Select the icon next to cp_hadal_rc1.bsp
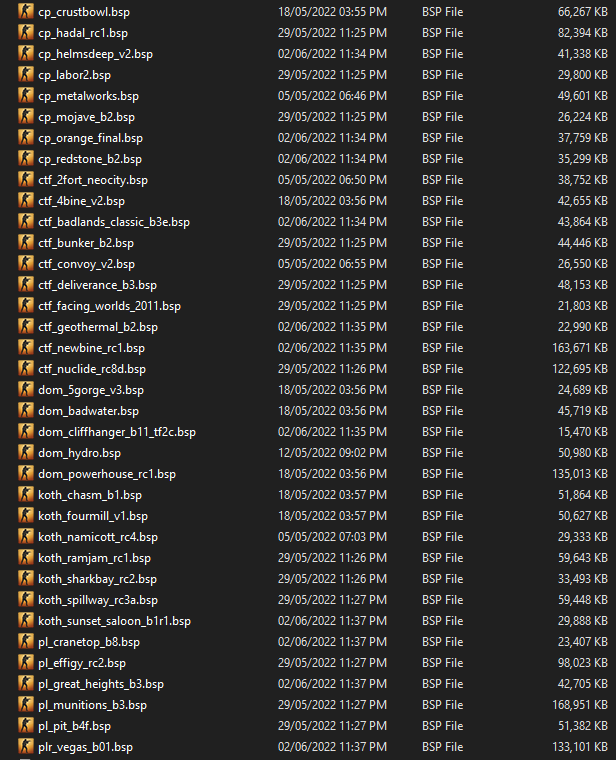 [26, 32]
